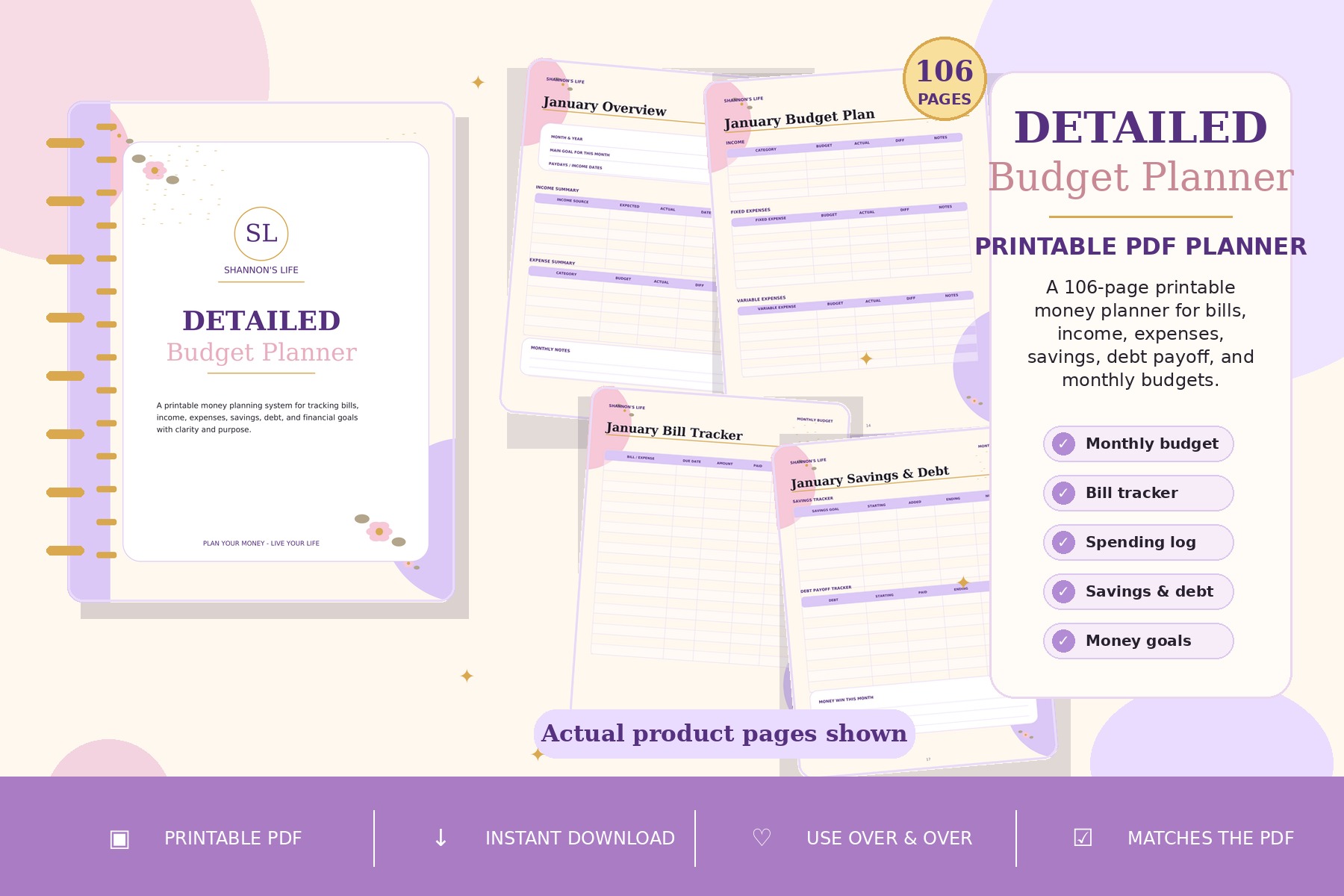Click the large DETAILED title in right panel

tap(1141, 128)
